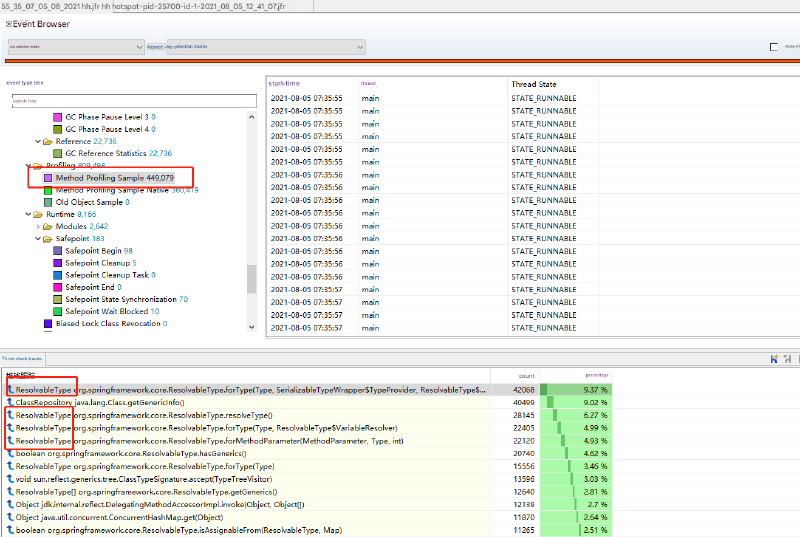
Task: Click the Safepoint End pink icon
Action: coord(58,287)
